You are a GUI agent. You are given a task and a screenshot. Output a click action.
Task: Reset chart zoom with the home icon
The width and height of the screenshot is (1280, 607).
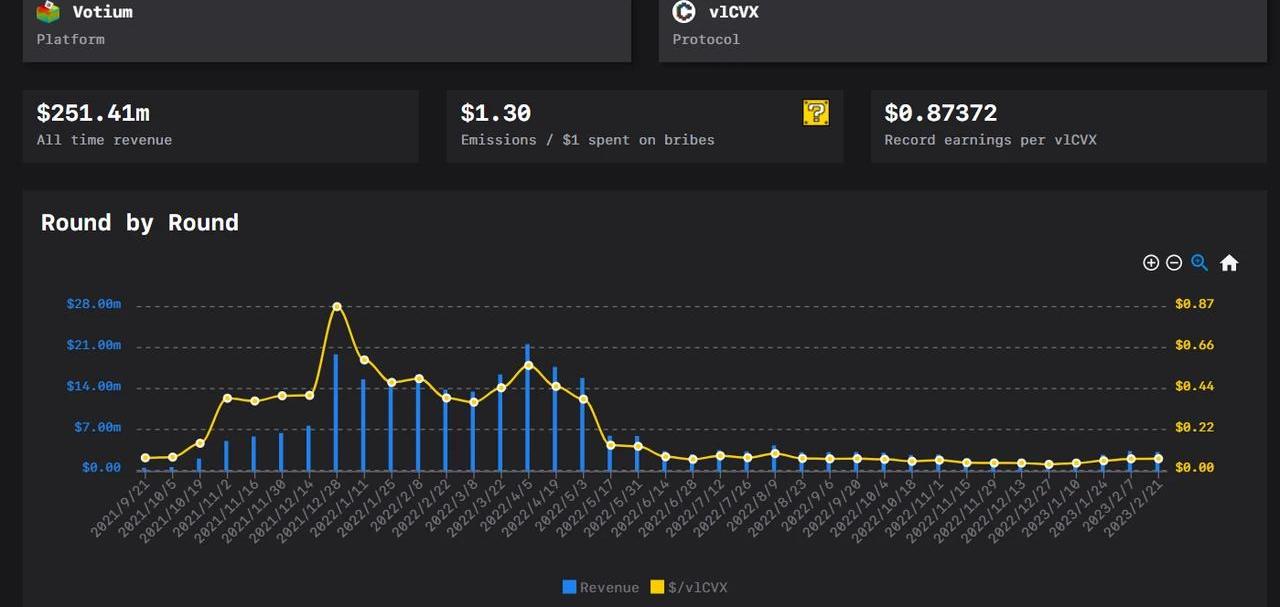(x=1229, y=263)
